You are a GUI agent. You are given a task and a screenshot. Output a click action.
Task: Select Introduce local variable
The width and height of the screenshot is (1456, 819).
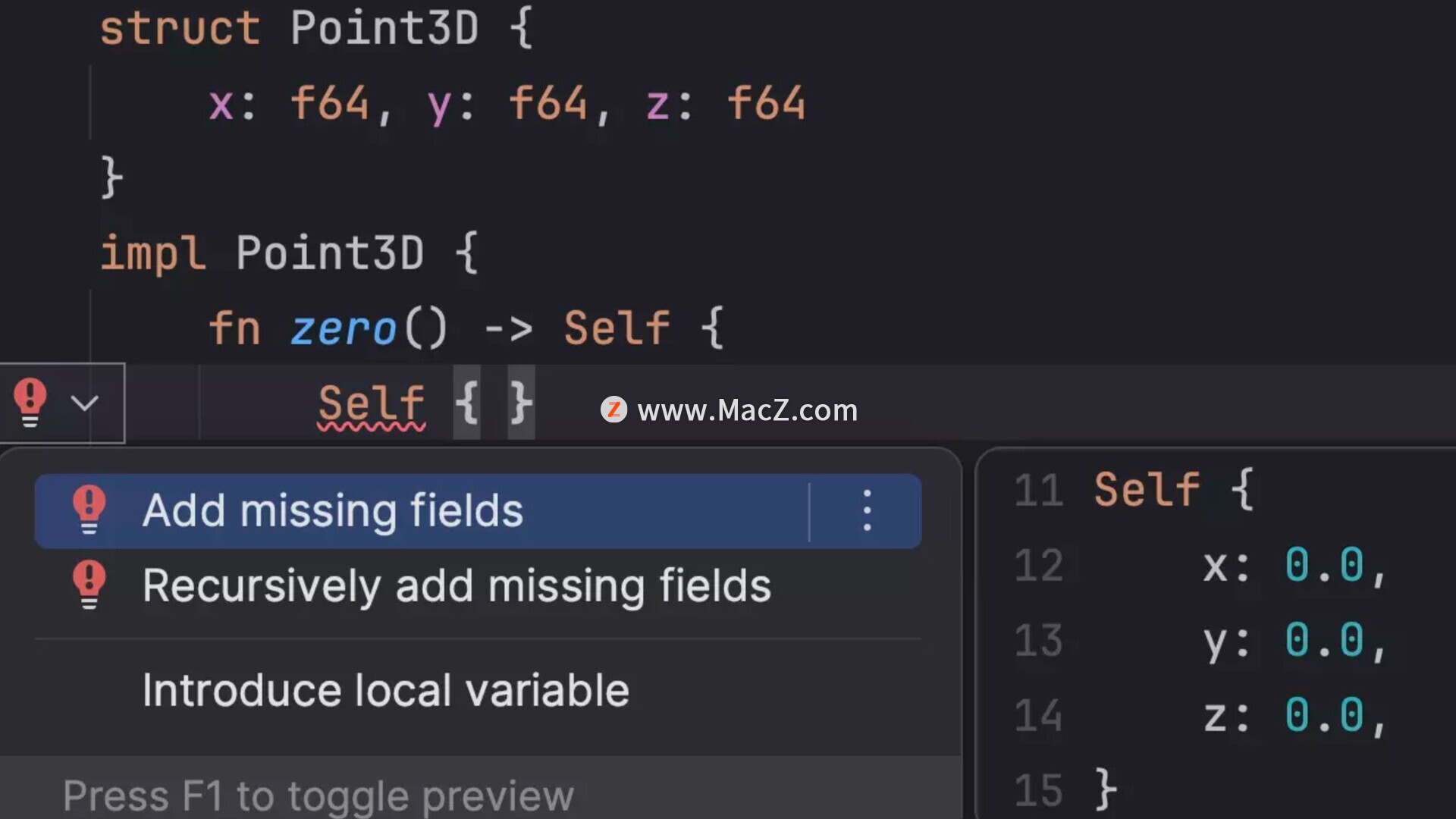point(385,690)
